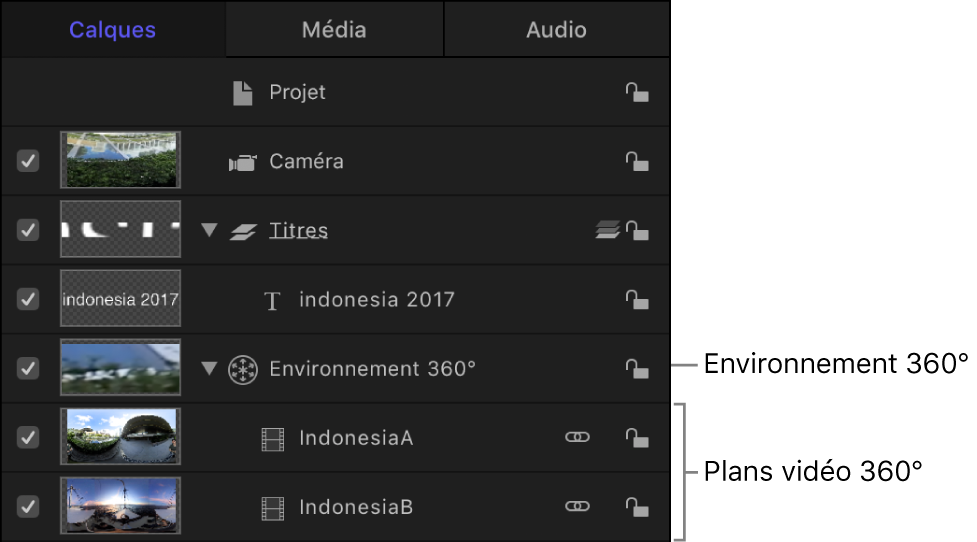Lock the indonesia 2017 text layer
Image resolution: width=977 pixels, height=542 pixels.
(637, 300)
